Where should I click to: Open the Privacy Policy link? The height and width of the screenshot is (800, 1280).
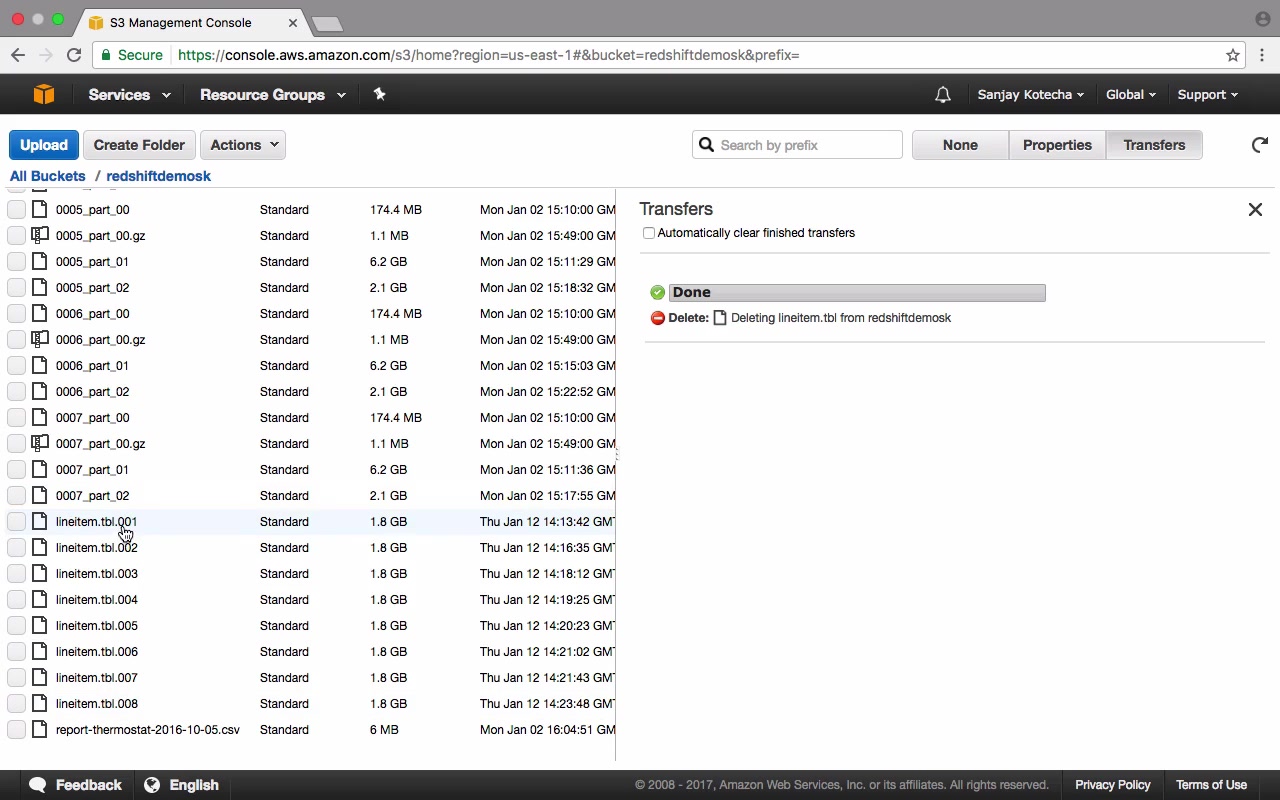[1113, 785]
